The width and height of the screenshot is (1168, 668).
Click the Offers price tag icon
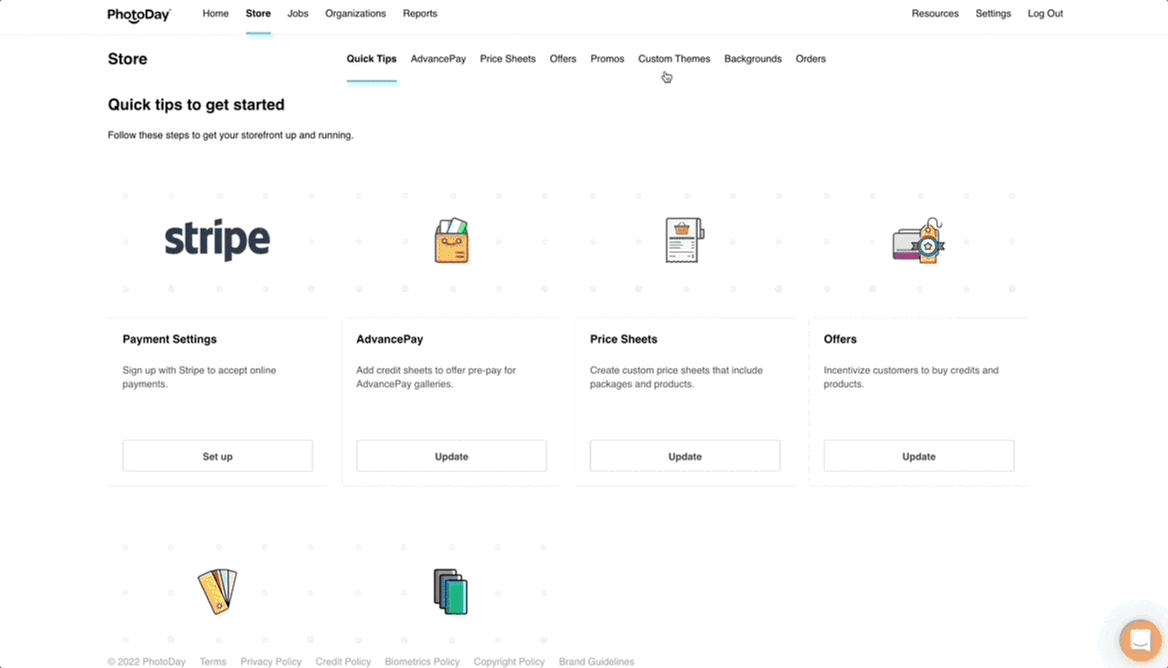pyautogui.click(x=918, y=241)
